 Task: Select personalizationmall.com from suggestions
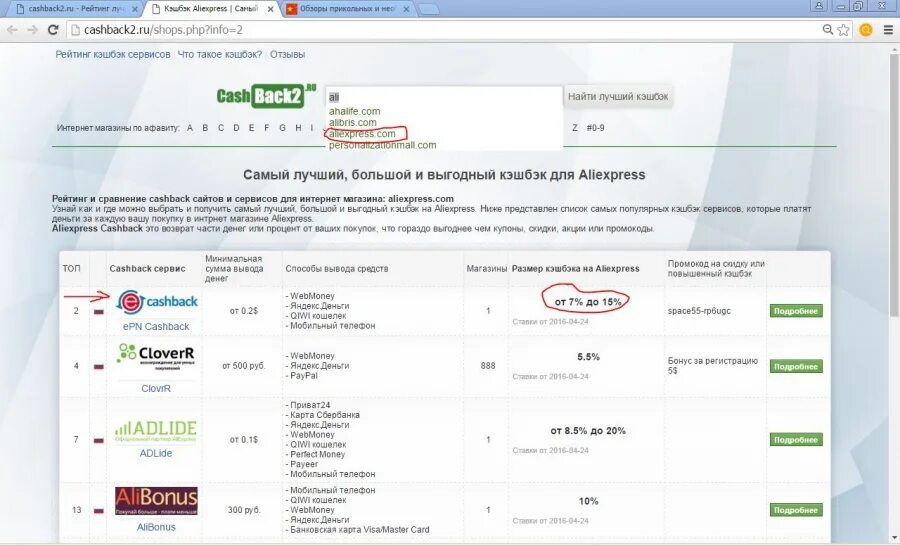(x=382, y=145)
